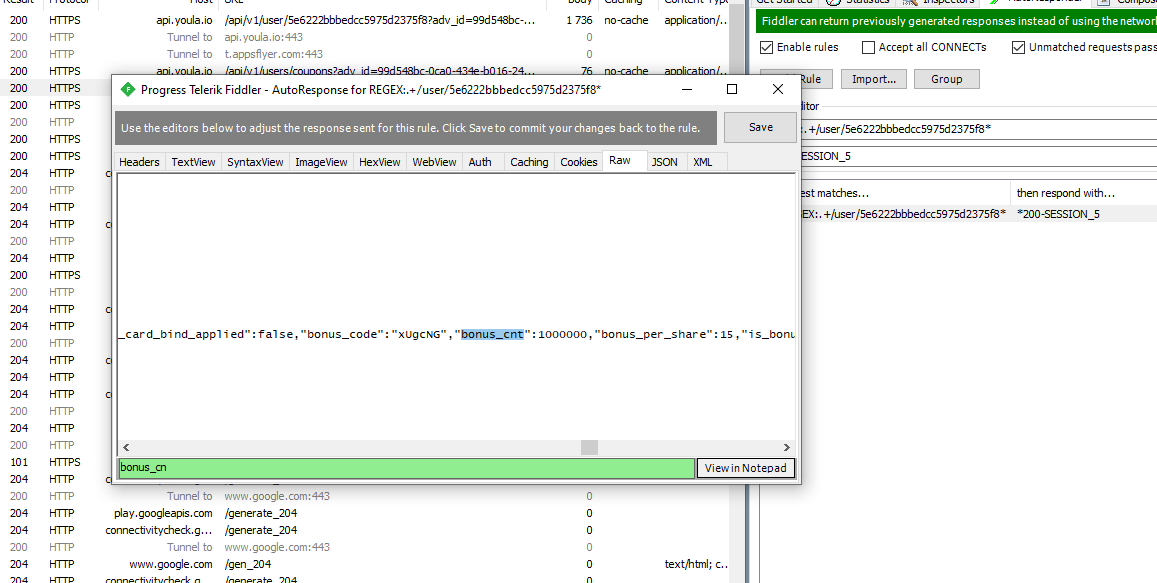
Task: Click the Import... button in AutoResponder
Action: (x=874, y=79)
